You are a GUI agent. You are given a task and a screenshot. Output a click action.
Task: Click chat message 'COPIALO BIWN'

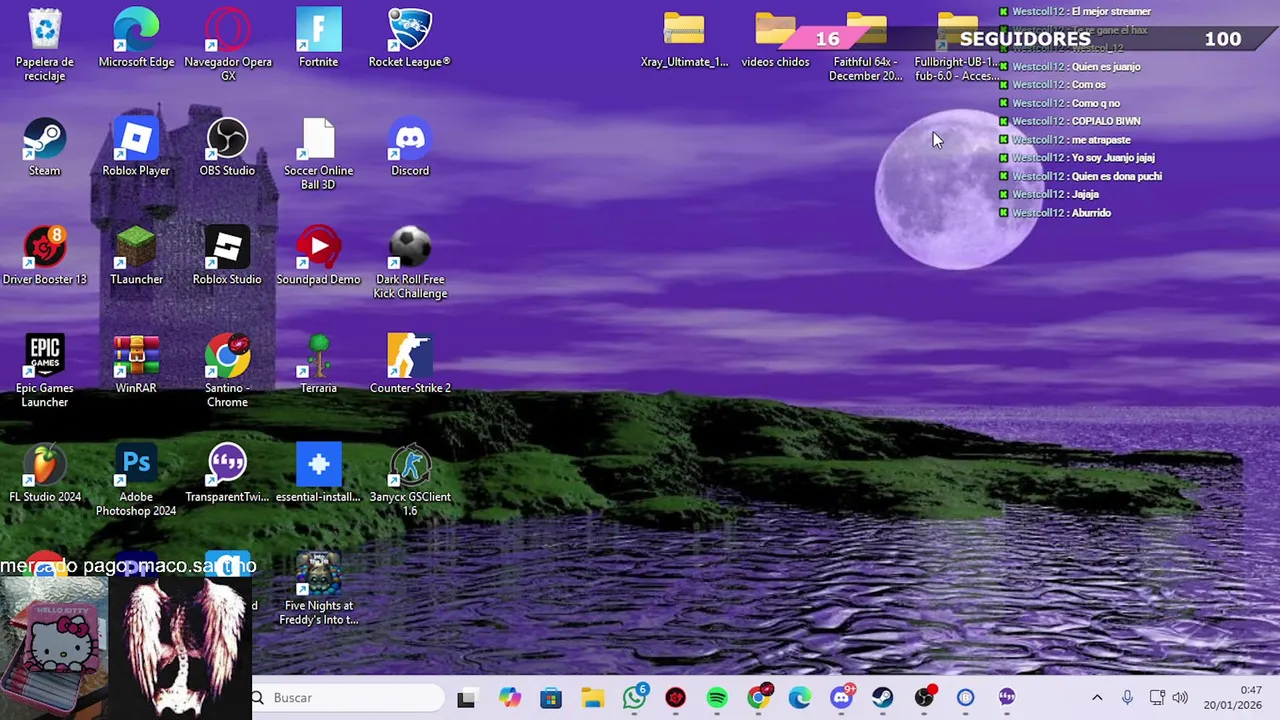[x=1106, y=121]
